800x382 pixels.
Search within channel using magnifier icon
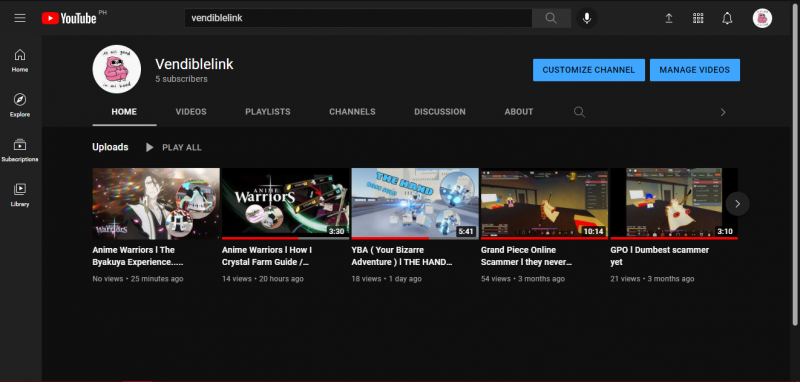click(x=579, y=112)
